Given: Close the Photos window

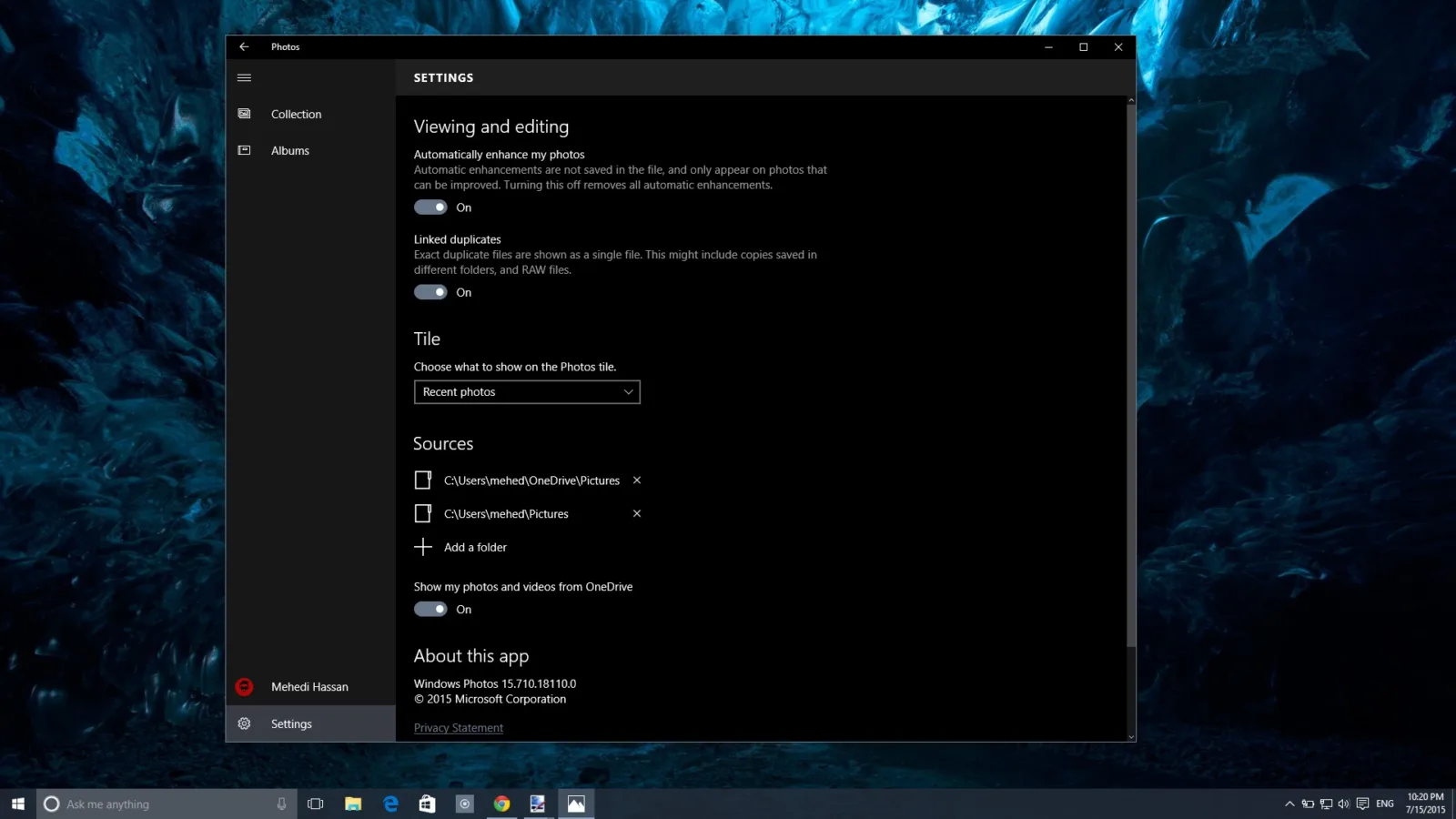Looking at the screenshot, I should (x=1118, y=47).
